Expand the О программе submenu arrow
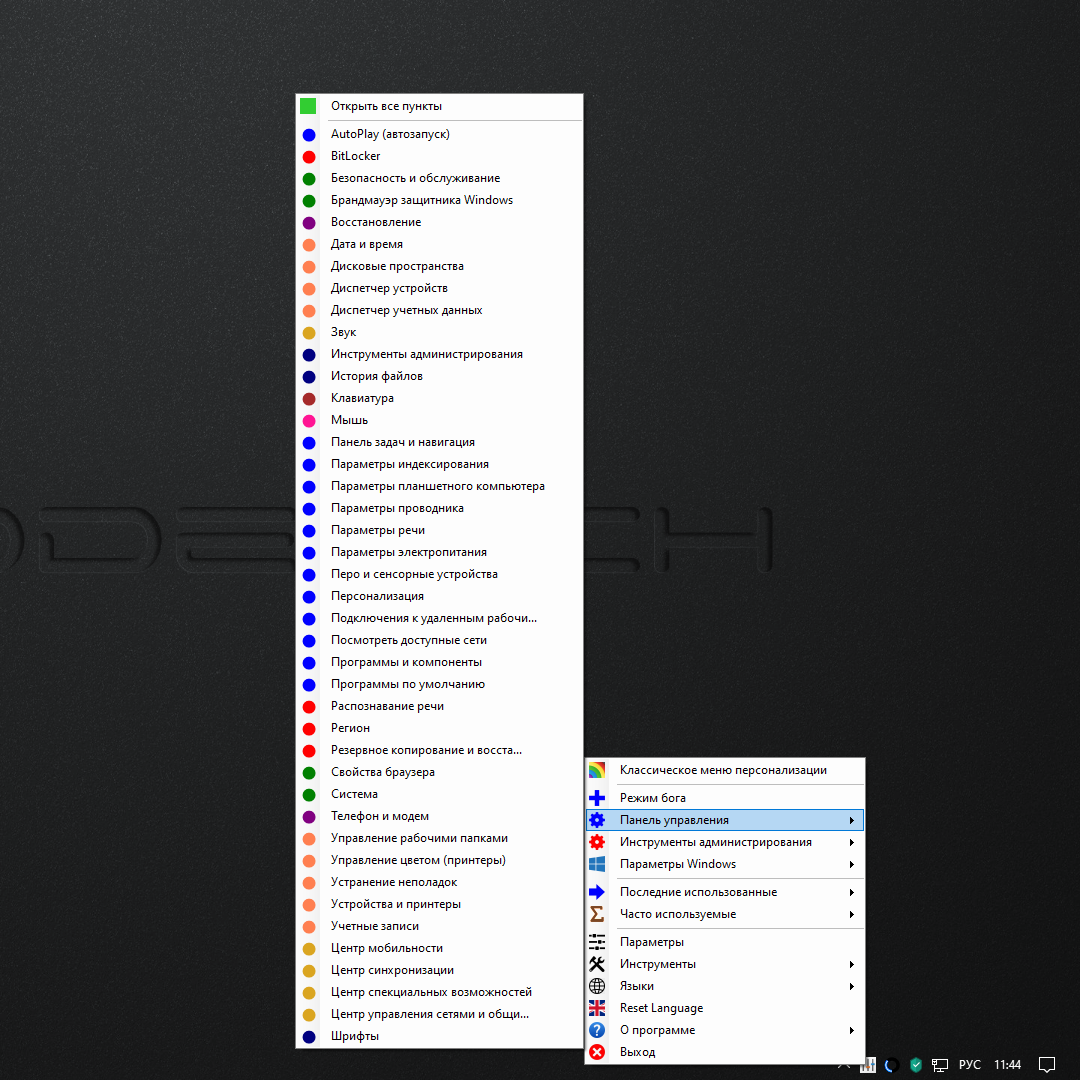The width and height of the screenshot is (1080, 1080). coord(852,1030)
